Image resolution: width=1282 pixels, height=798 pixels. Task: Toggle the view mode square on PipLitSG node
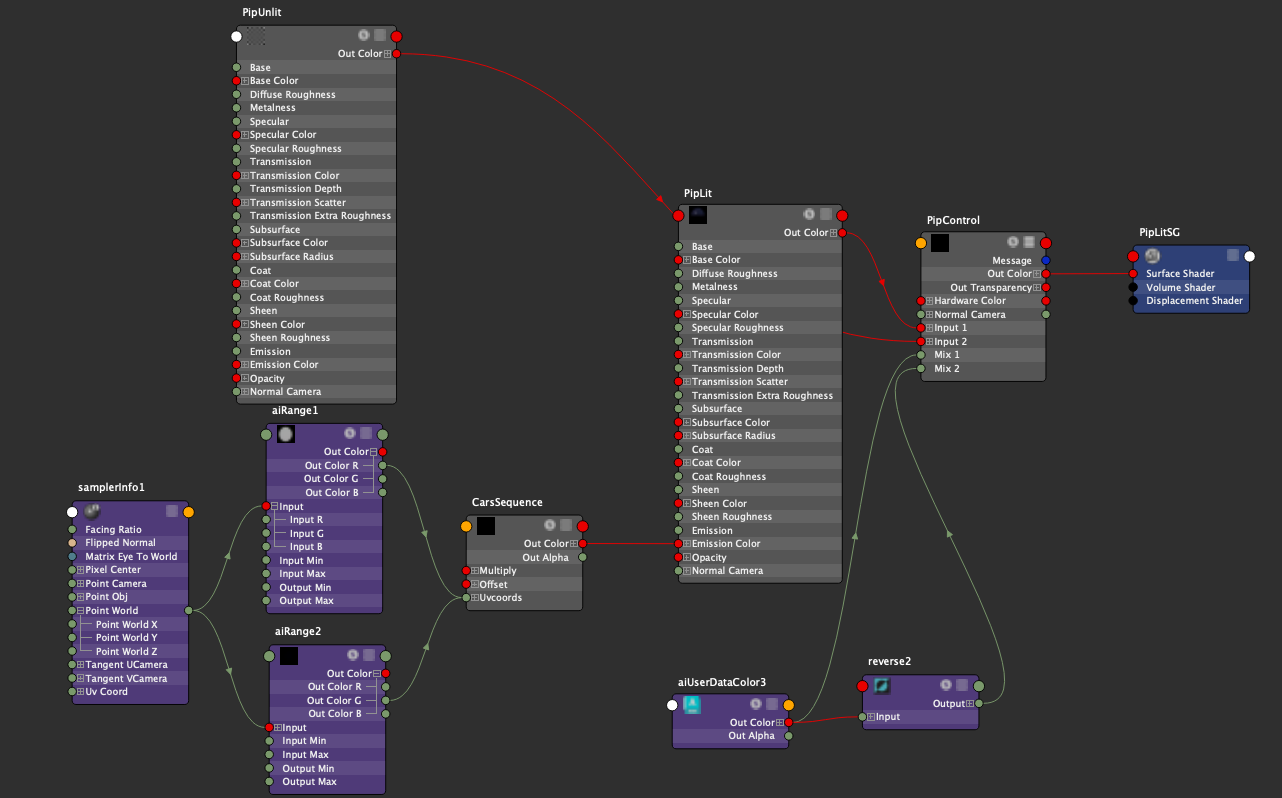pyautogui.click(x=1233, y=255)
